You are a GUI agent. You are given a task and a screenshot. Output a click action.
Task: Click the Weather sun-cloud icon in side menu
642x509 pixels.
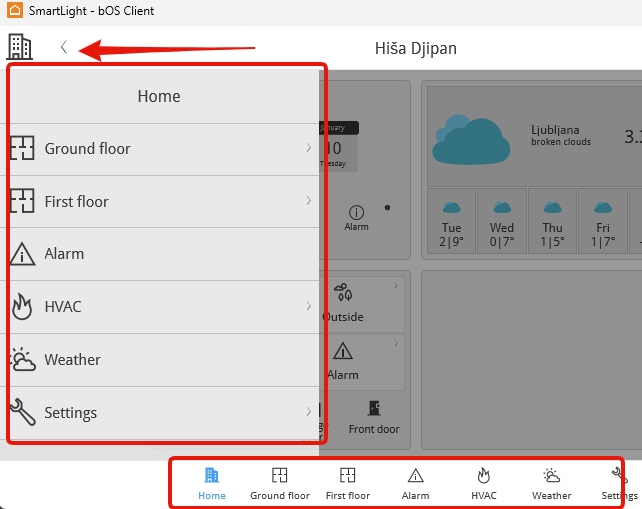(x=23, y=359)
